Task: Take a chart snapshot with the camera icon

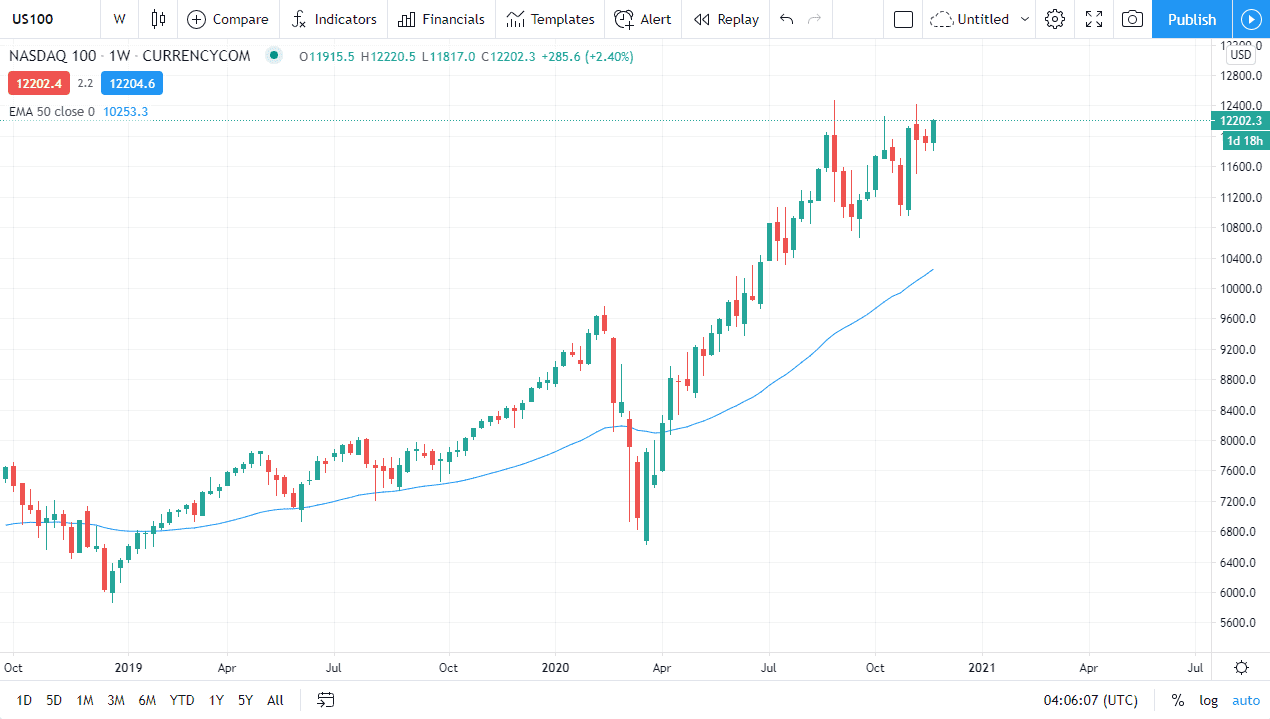Action: pyautogui.click(x=1131, y=19)
